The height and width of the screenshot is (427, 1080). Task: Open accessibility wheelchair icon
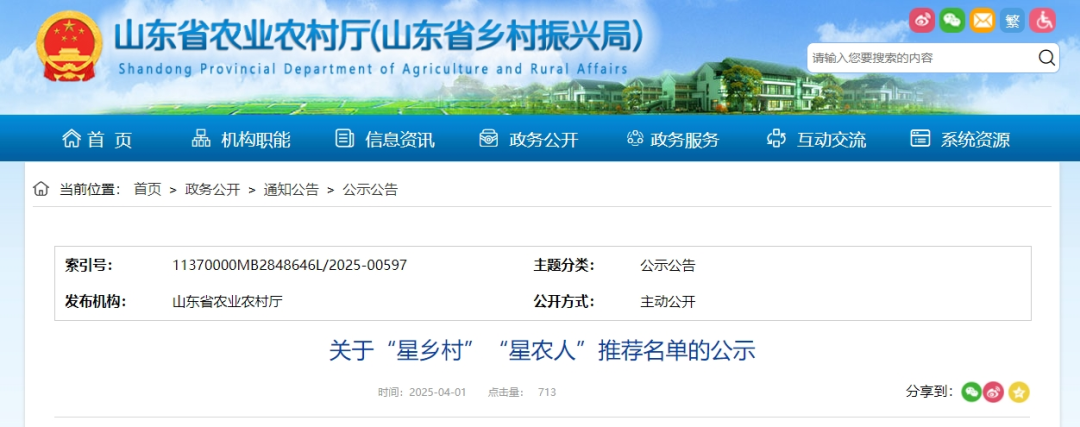[1043, 20]
